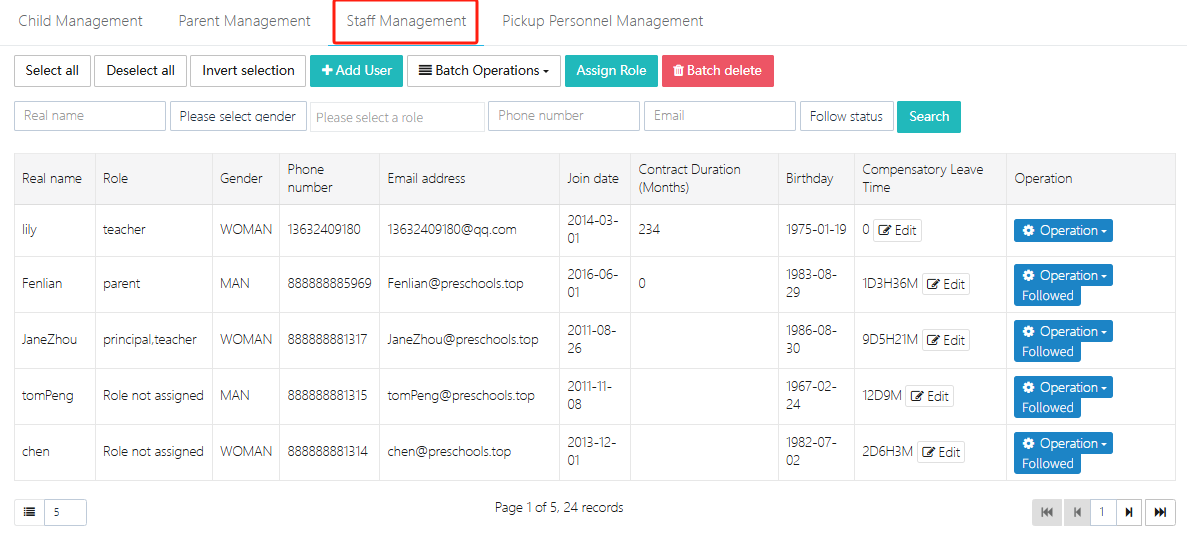The image size is (1187, 544).
Task: Toggle Followed status for Fenlian
Action: pyautogui.click(x=1047, y=296)
